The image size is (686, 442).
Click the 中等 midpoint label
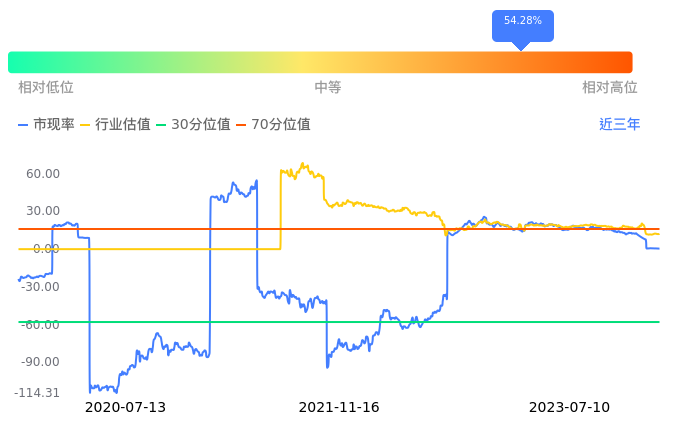328,88
